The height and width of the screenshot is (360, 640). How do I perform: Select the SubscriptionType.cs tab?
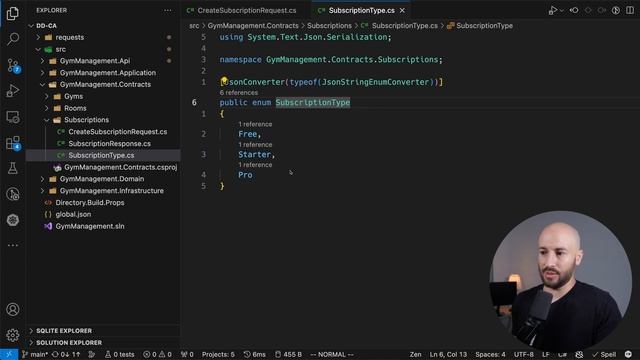click(x=362, y=10)
